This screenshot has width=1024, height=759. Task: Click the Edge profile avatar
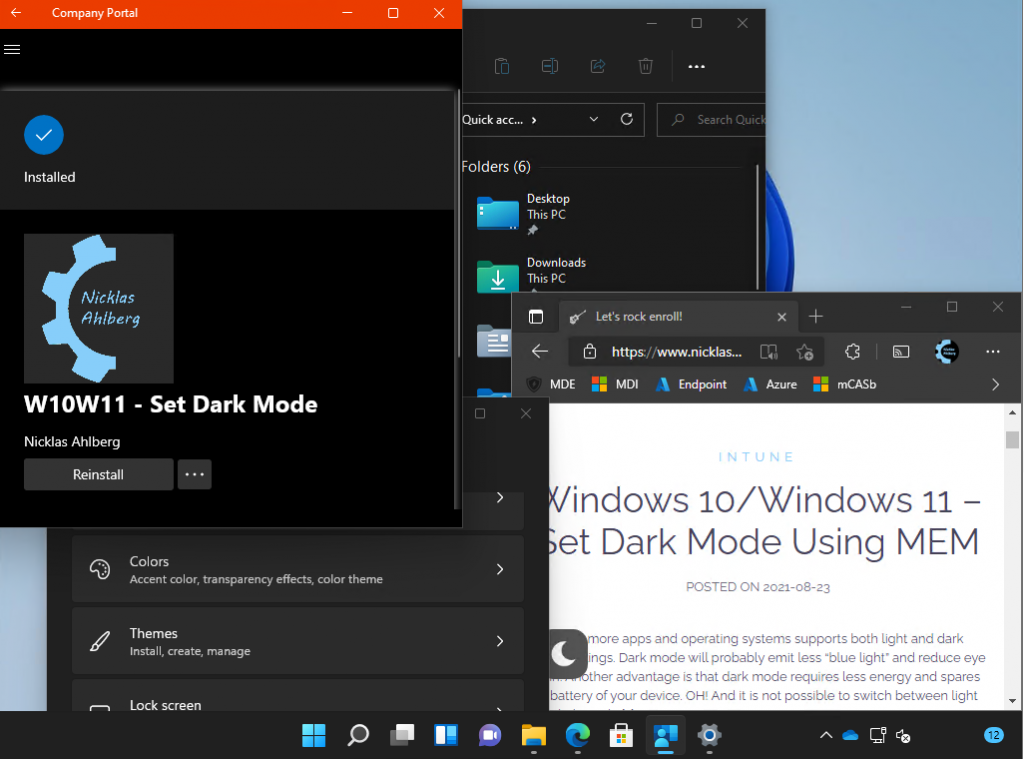946,352
